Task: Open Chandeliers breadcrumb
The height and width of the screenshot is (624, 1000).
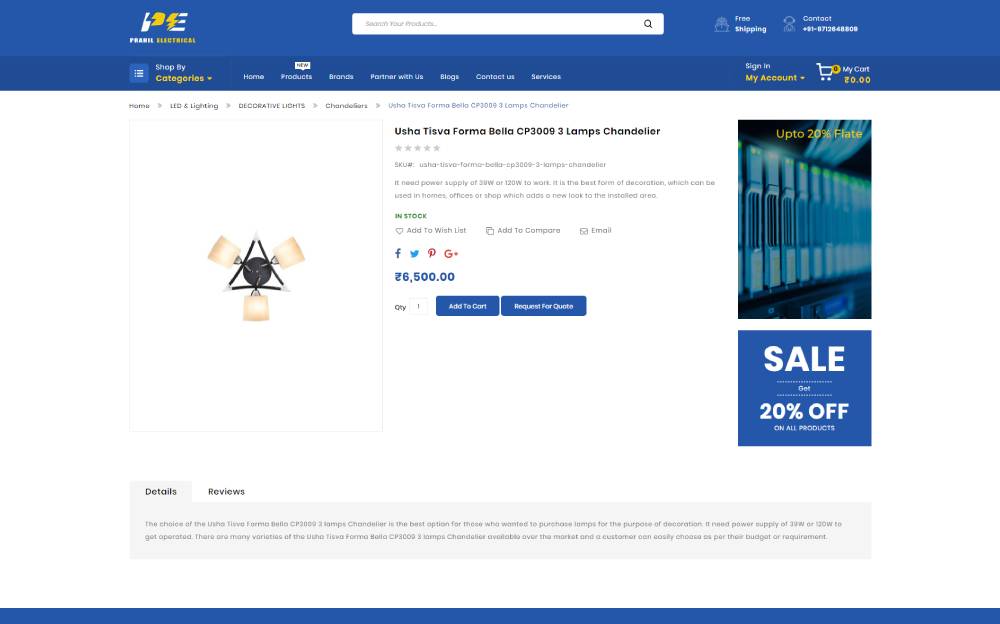Action: point(346,106)
